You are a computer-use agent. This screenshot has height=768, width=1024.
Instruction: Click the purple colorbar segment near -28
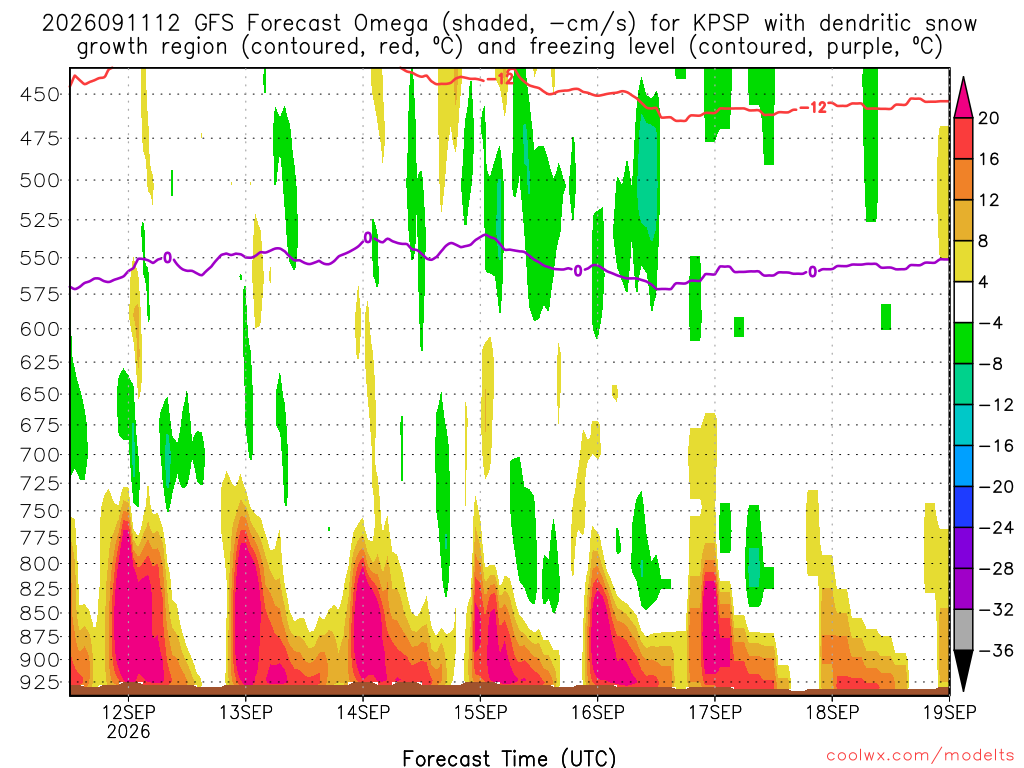963,588
